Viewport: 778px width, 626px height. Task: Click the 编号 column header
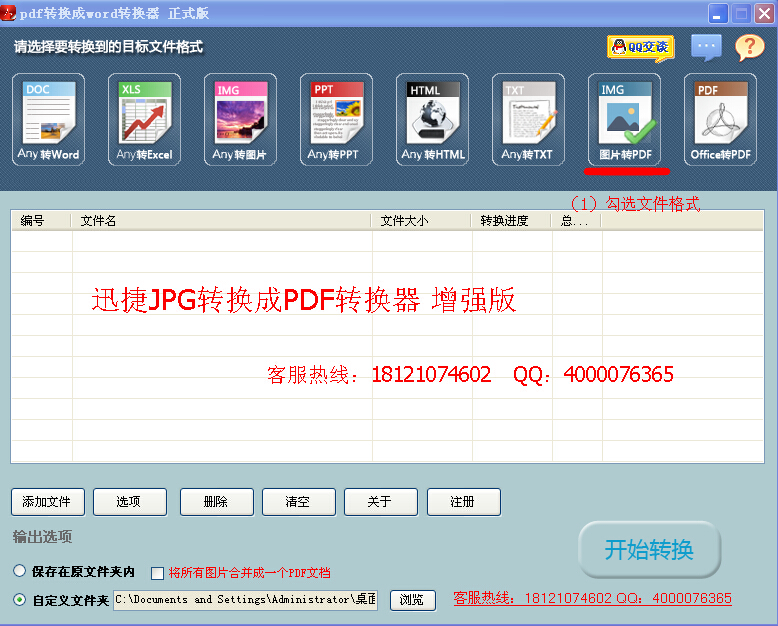(x=41, y=221)
